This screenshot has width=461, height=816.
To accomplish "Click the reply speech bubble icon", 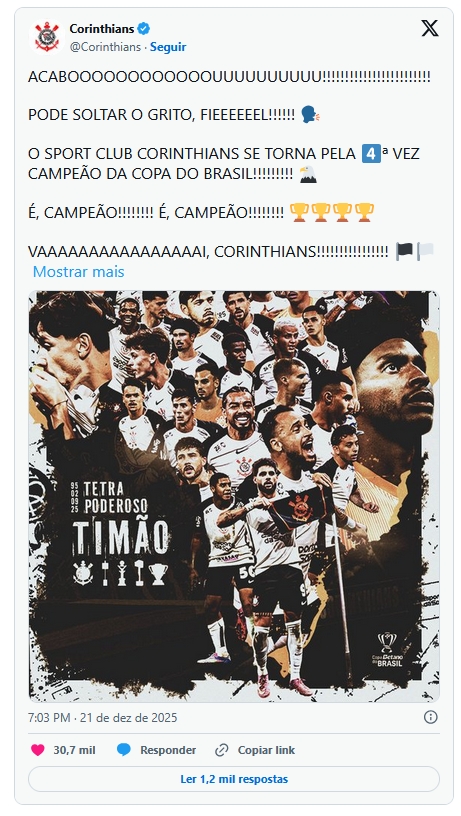I will pos(123,750).
